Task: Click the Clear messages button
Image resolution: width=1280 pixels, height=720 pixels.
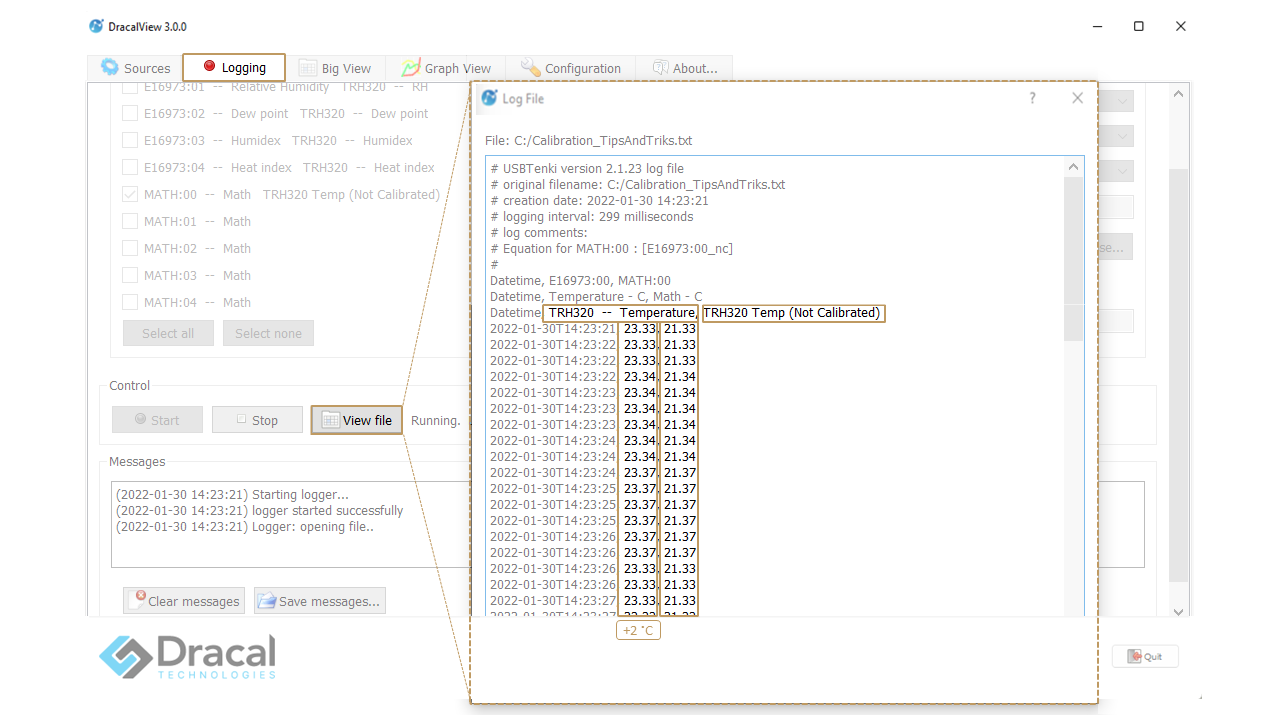Action: [x=184, y=601]
